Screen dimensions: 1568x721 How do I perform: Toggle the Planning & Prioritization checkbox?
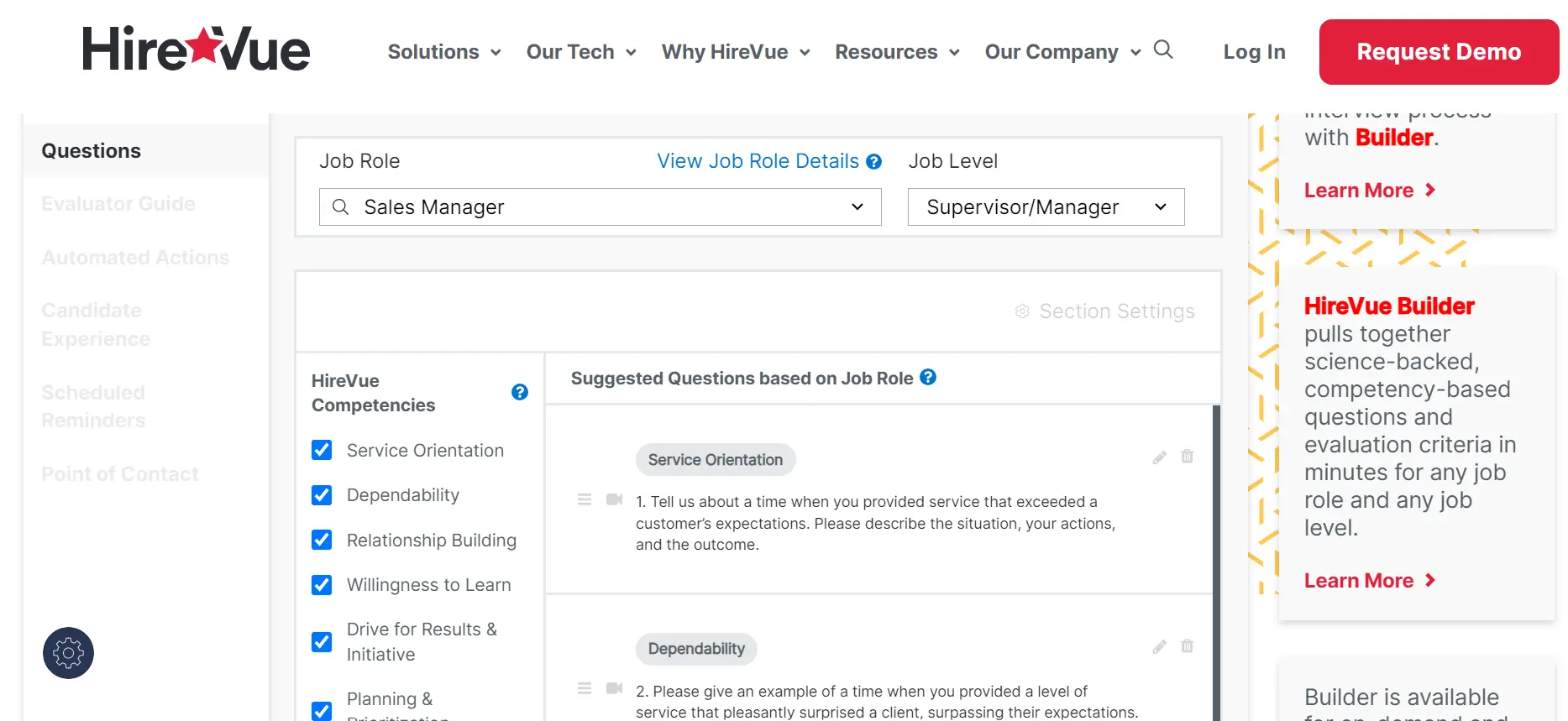322,711
